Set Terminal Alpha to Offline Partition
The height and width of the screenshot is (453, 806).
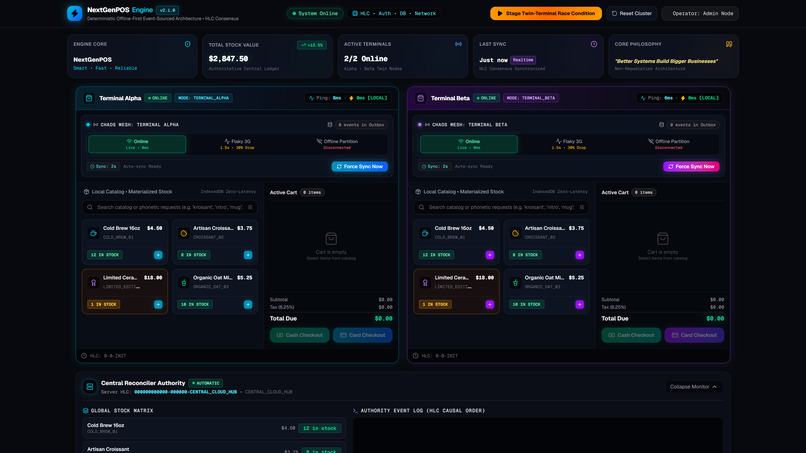pos(337,144)
